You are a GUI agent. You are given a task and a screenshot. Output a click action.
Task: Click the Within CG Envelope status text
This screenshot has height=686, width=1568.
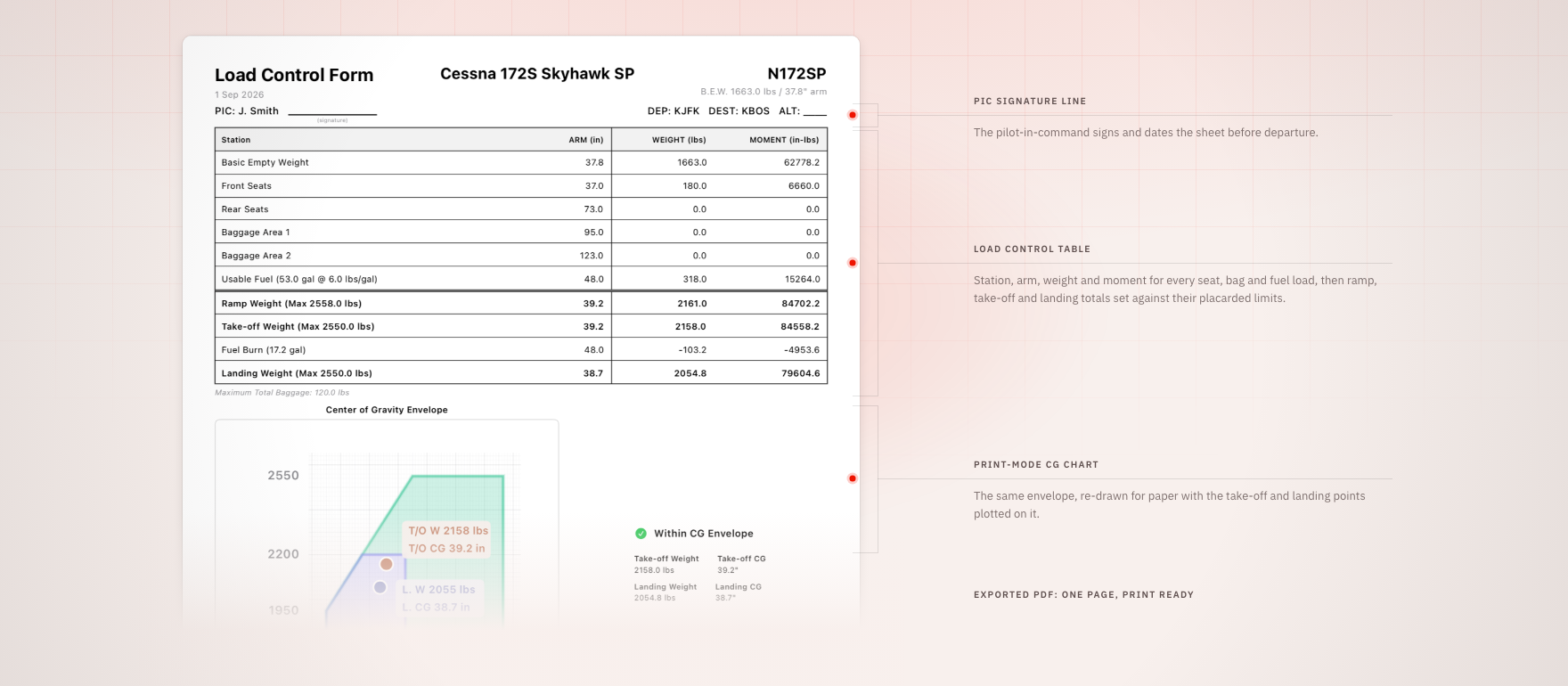coord(704,534)
